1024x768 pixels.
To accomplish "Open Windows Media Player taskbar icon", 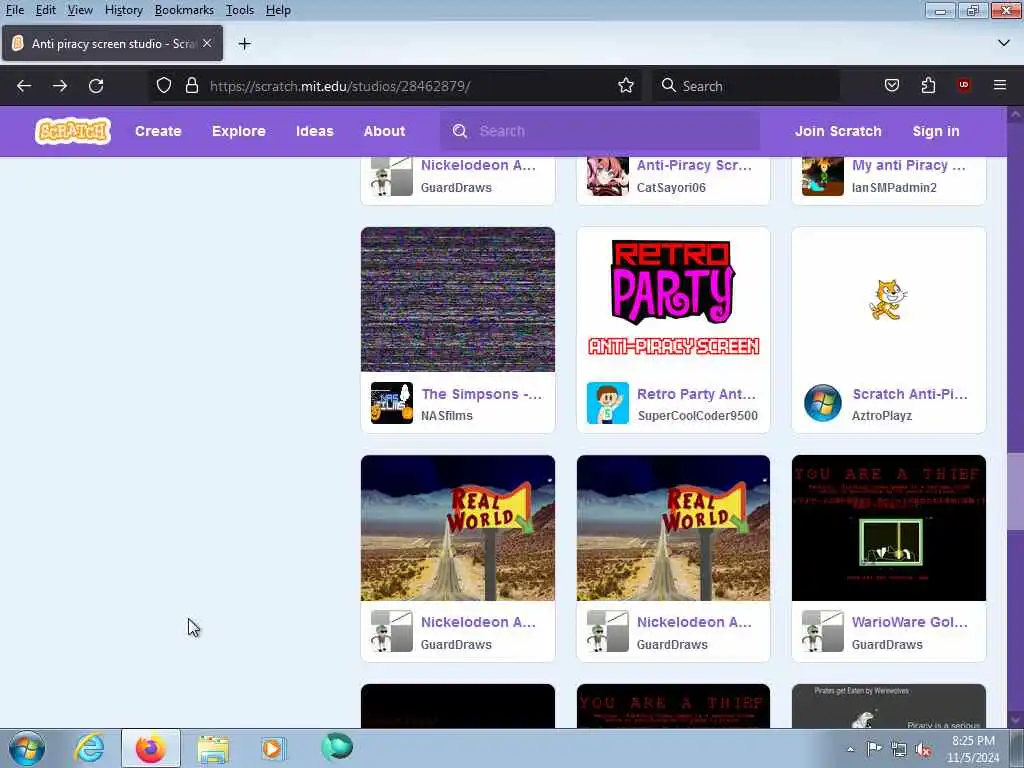I will (x=273, y=748).
